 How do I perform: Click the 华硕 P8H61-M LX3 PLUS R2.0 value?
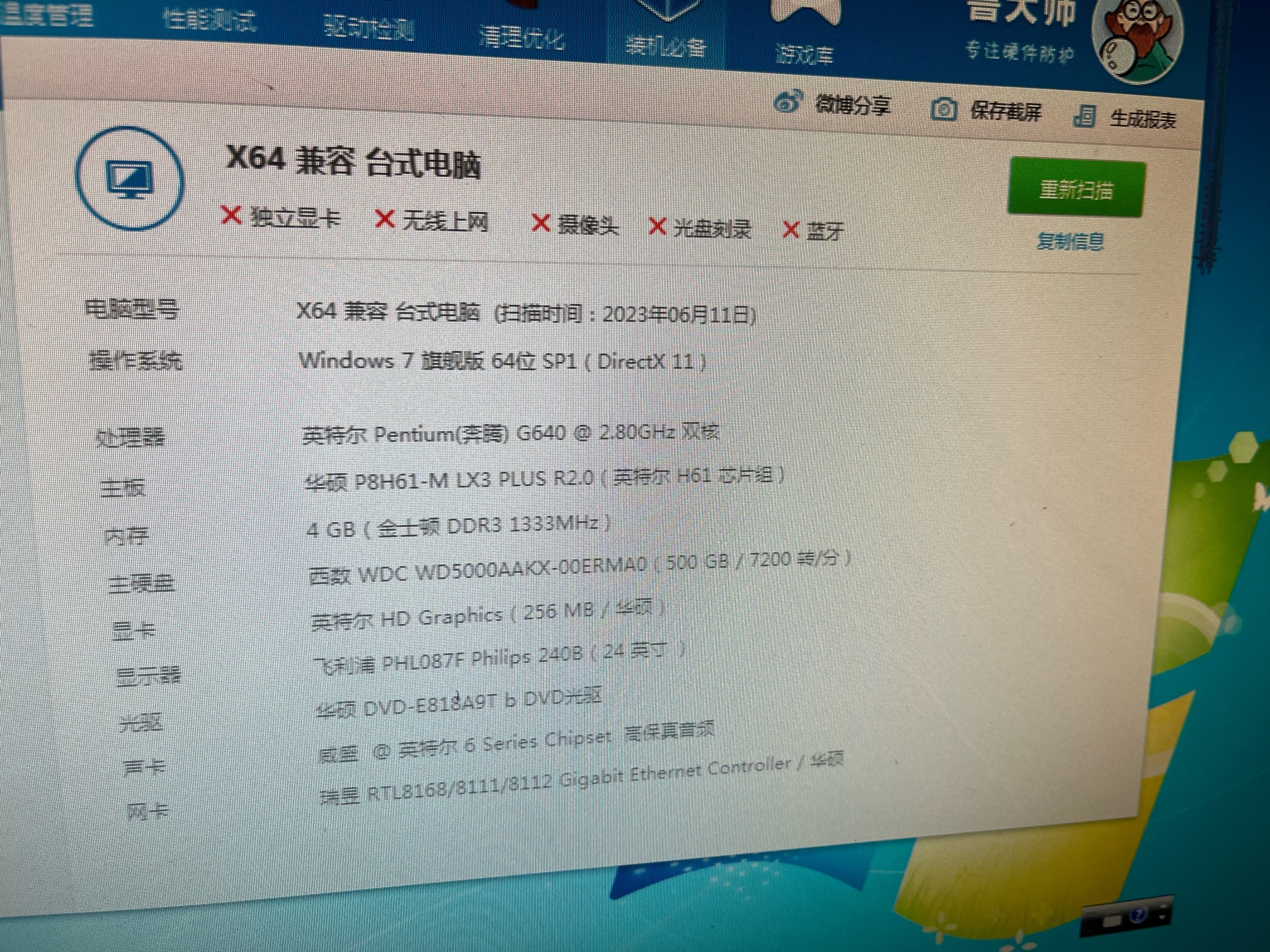[x=544, y=479]
